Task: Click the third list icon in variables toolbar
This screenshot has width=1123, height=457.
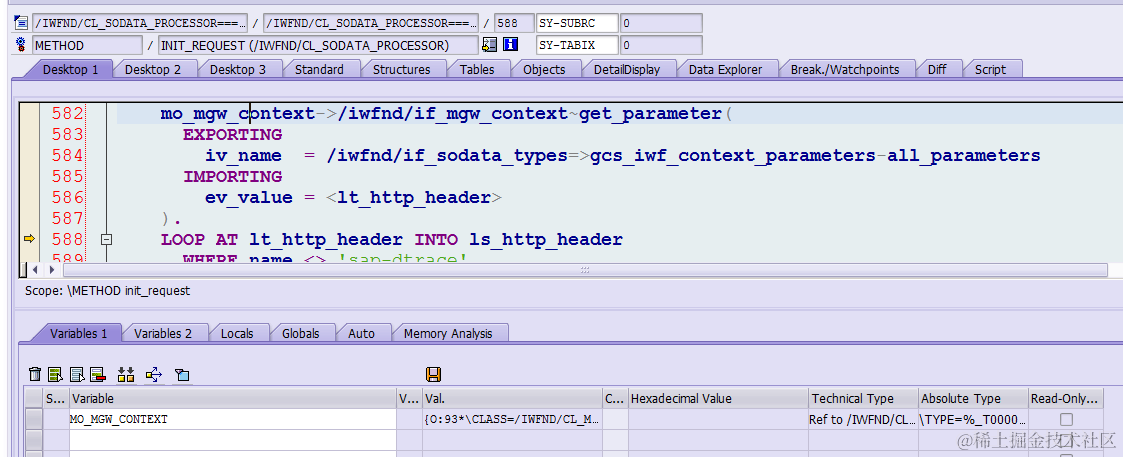Action: point(77,374)
